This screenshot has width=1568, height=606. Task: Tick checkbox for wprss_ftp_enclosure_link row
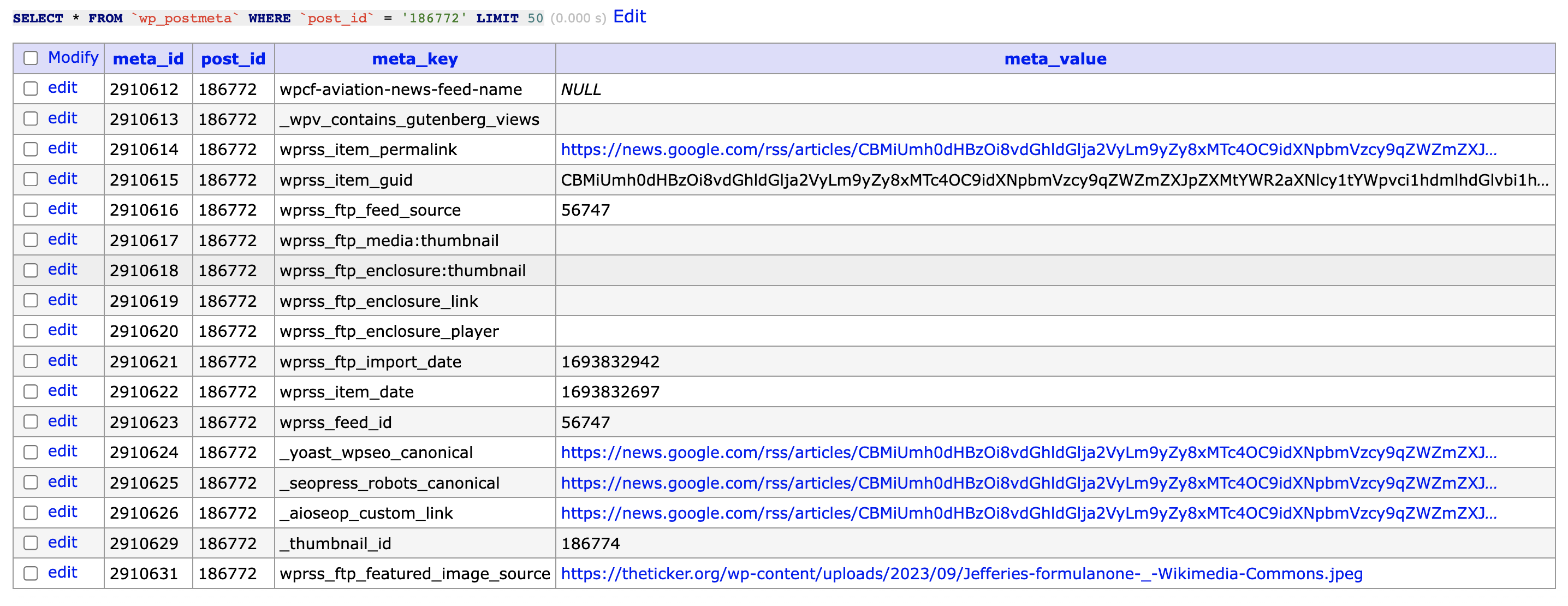click(31, 301)
